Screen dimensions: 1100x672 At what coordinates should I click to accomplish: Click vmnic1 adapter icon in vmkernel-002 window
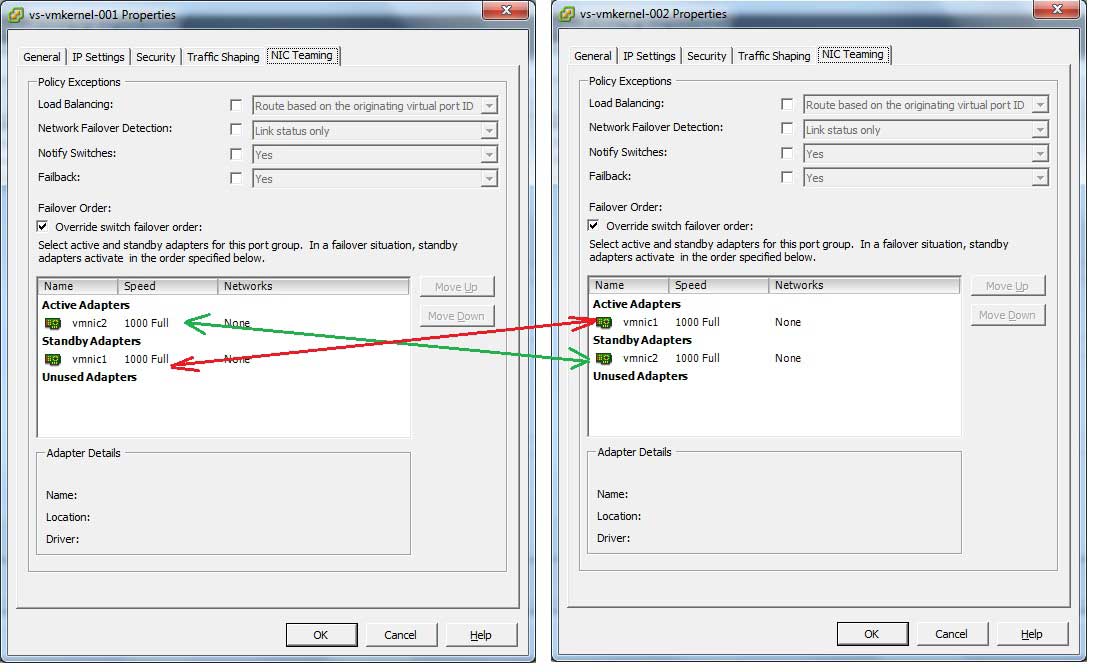point(603,323)
